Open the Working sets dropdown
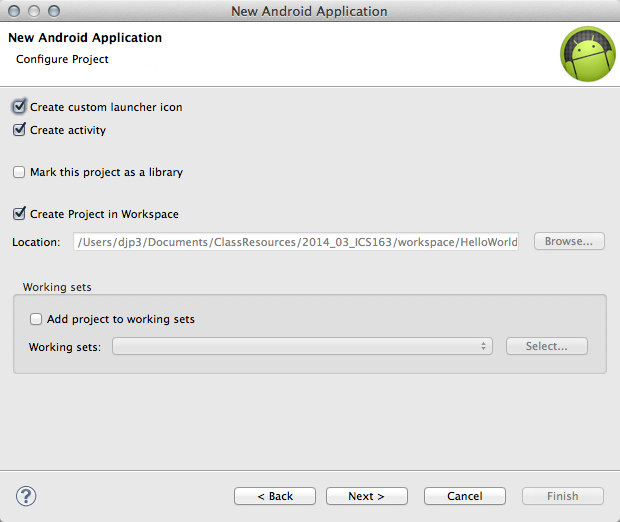 [303, 346]
